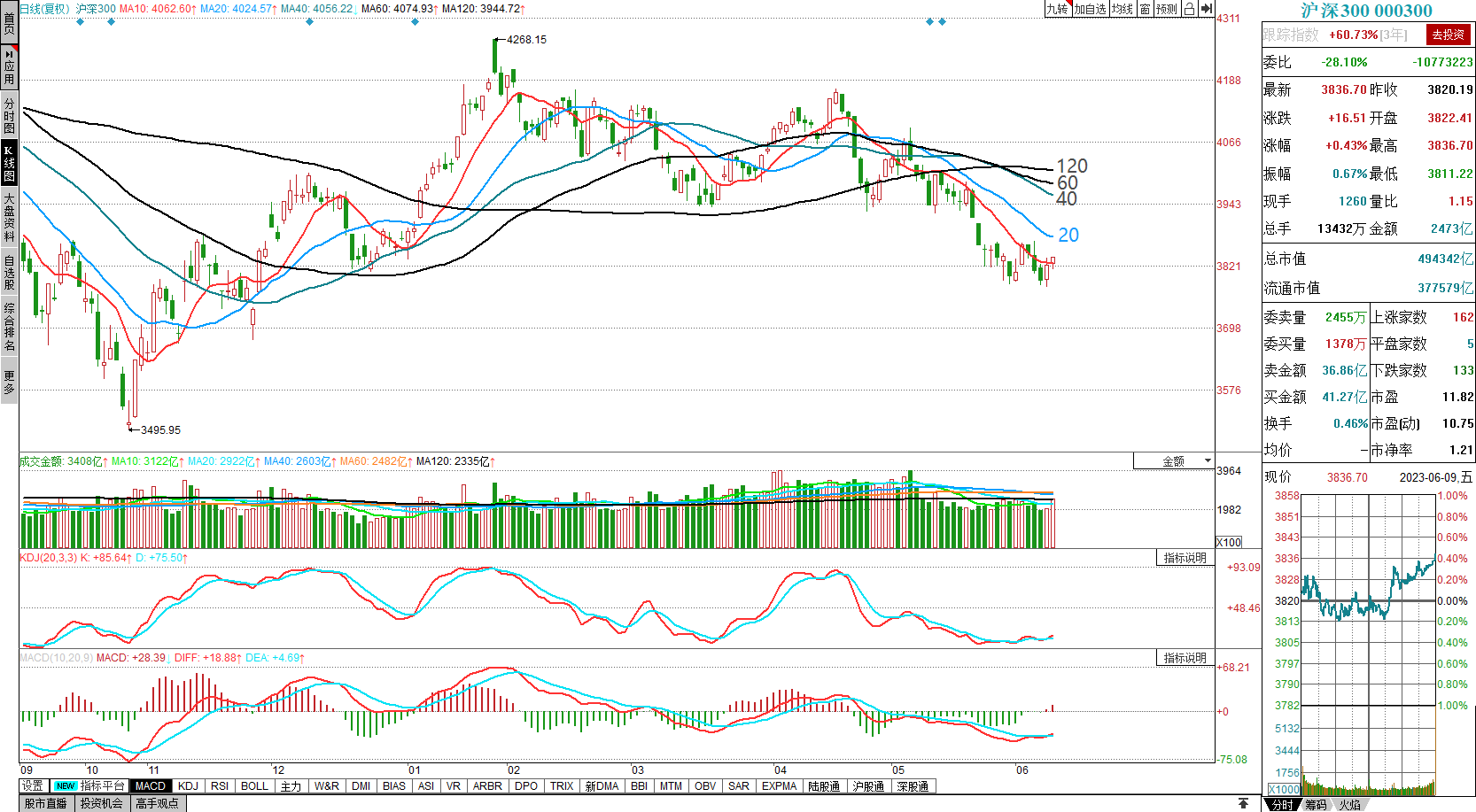Select the BOLL indicator tab

tap(254, 785)
